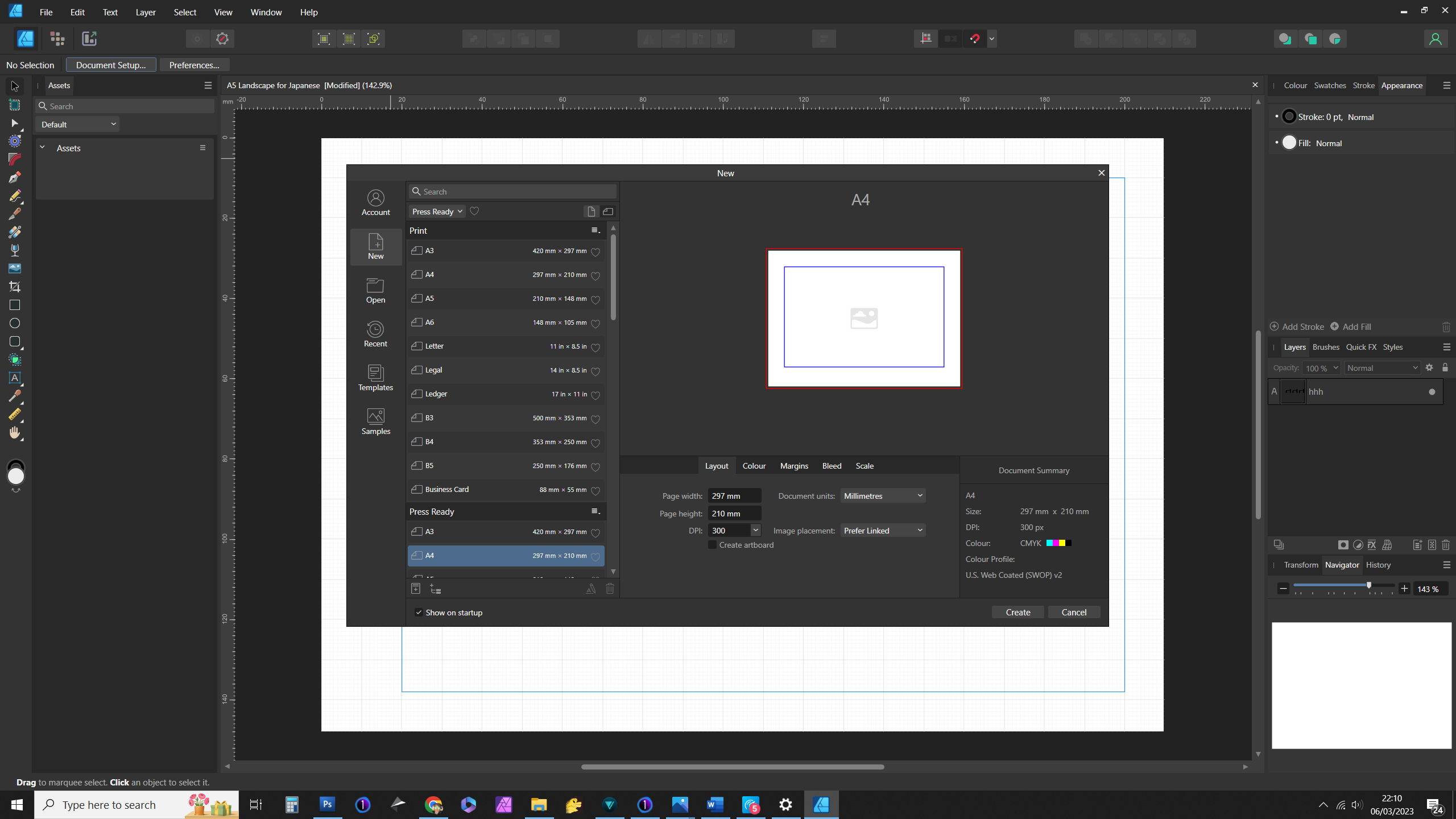The image size is (1456, 819).
Task: Favourite the A5 print preset heart
Action: 595,299
